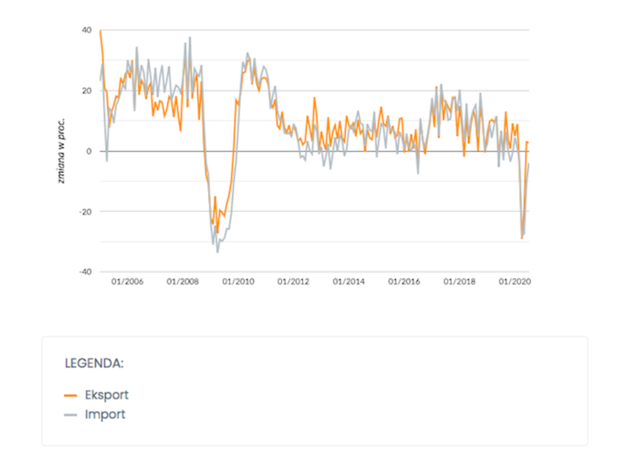The width and height of the screenshot is (640, 457).
Task: Select the 01/2006 x-axis label
Action: [127, 282]
